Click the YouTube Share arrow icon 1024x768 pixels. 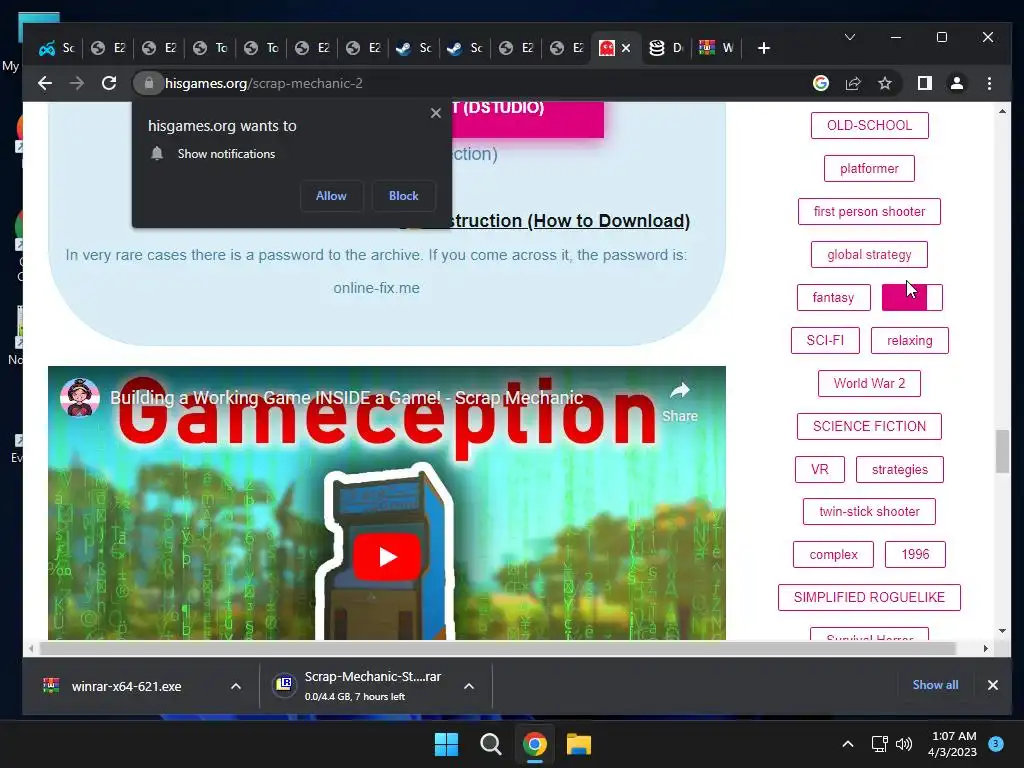click(x=680, y=391)
